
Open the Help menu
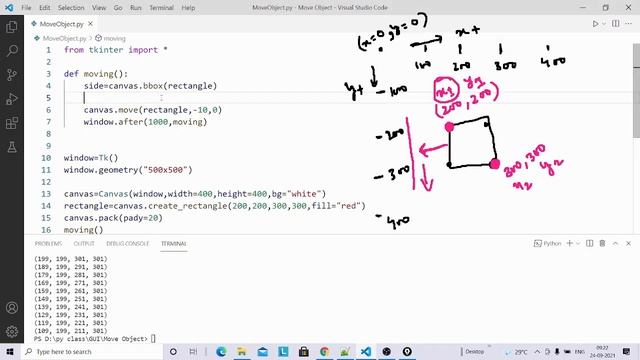point(188,7)
